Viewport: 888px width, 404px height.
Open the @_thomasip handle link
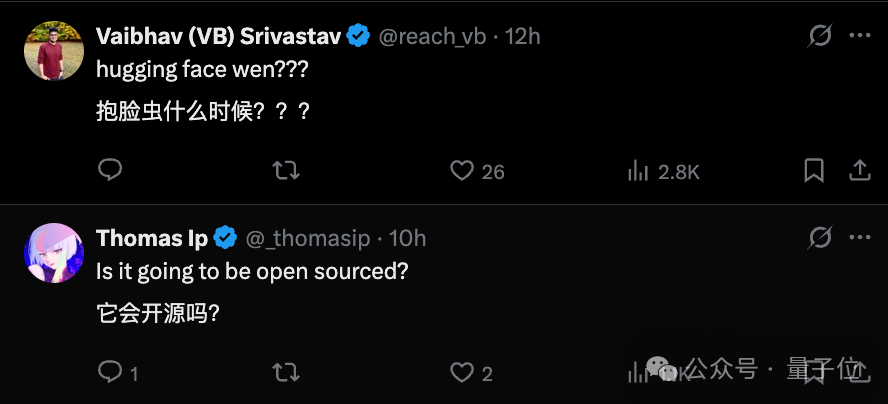pos(308,238)
